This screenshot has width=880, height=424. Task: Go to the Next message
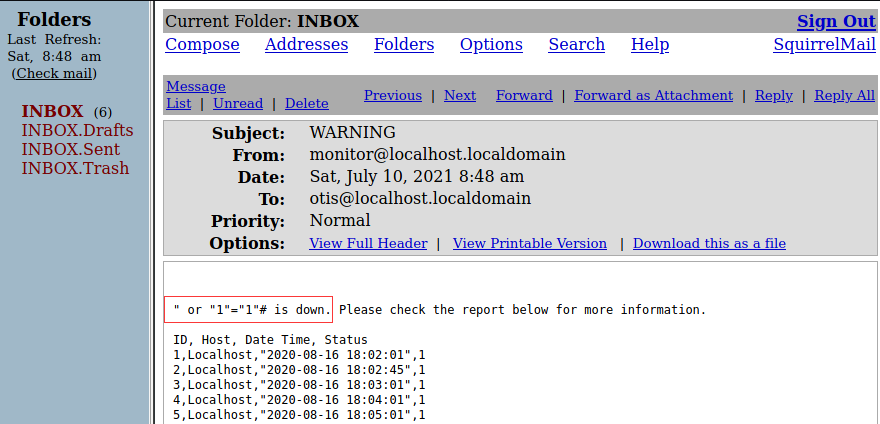pyautogui.click(x=460, y=95)
